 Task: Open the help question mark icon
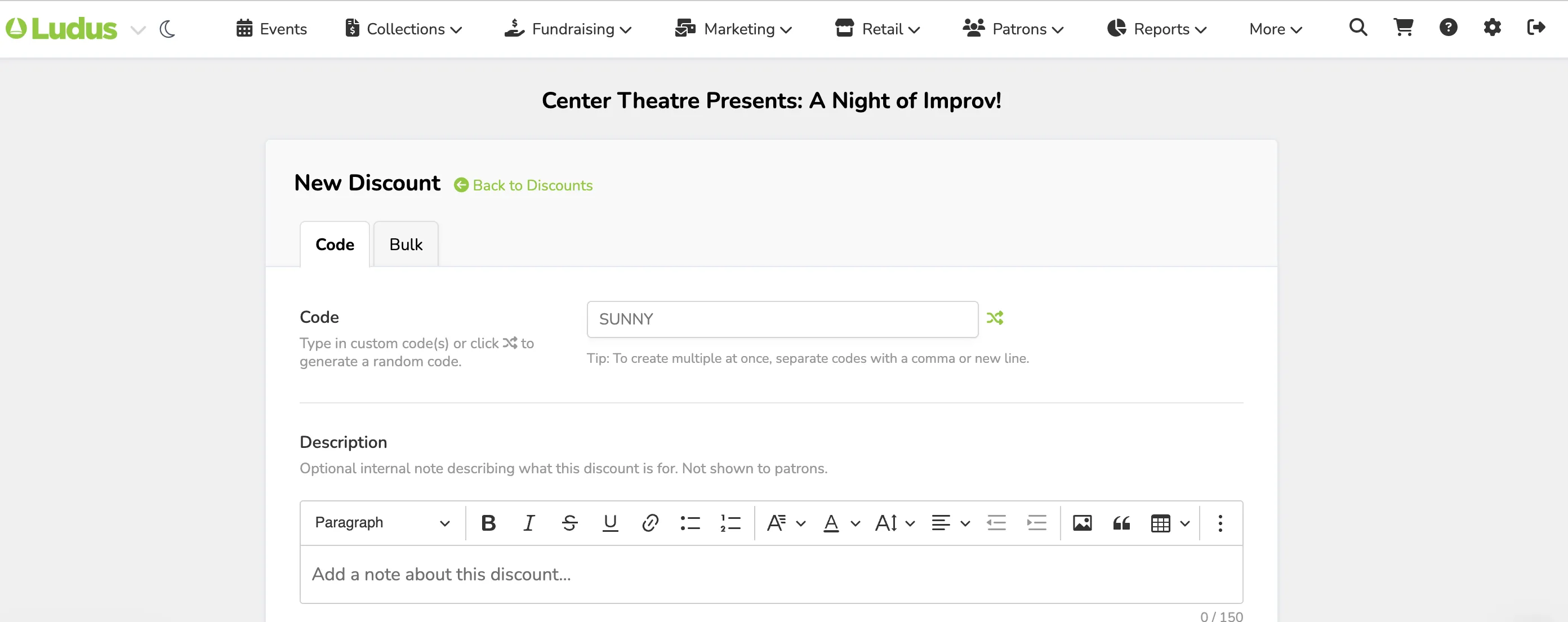[x=1448, y=28]
